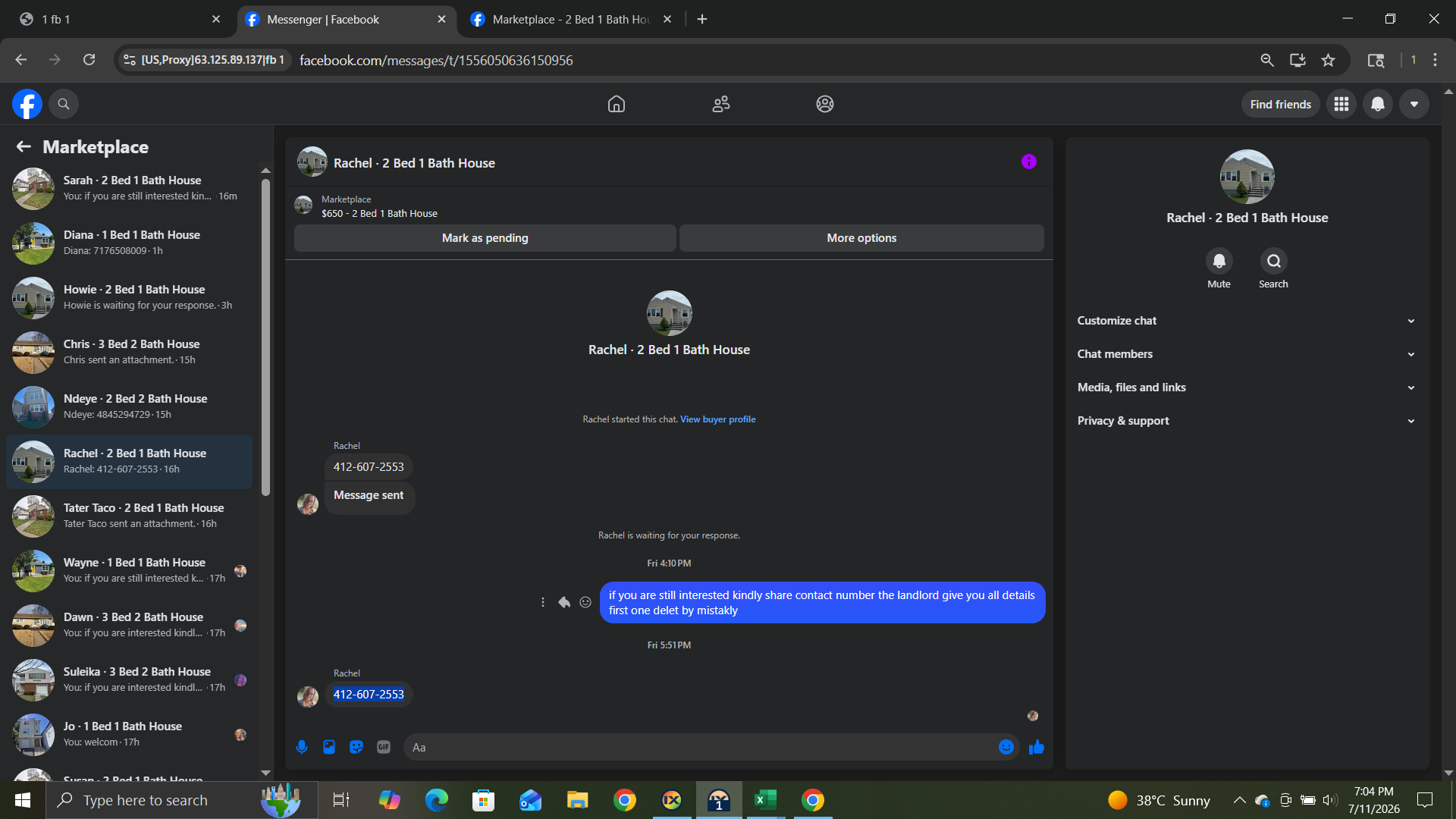
Task: Click Find friends button
Action: (x=1281, y=104)
